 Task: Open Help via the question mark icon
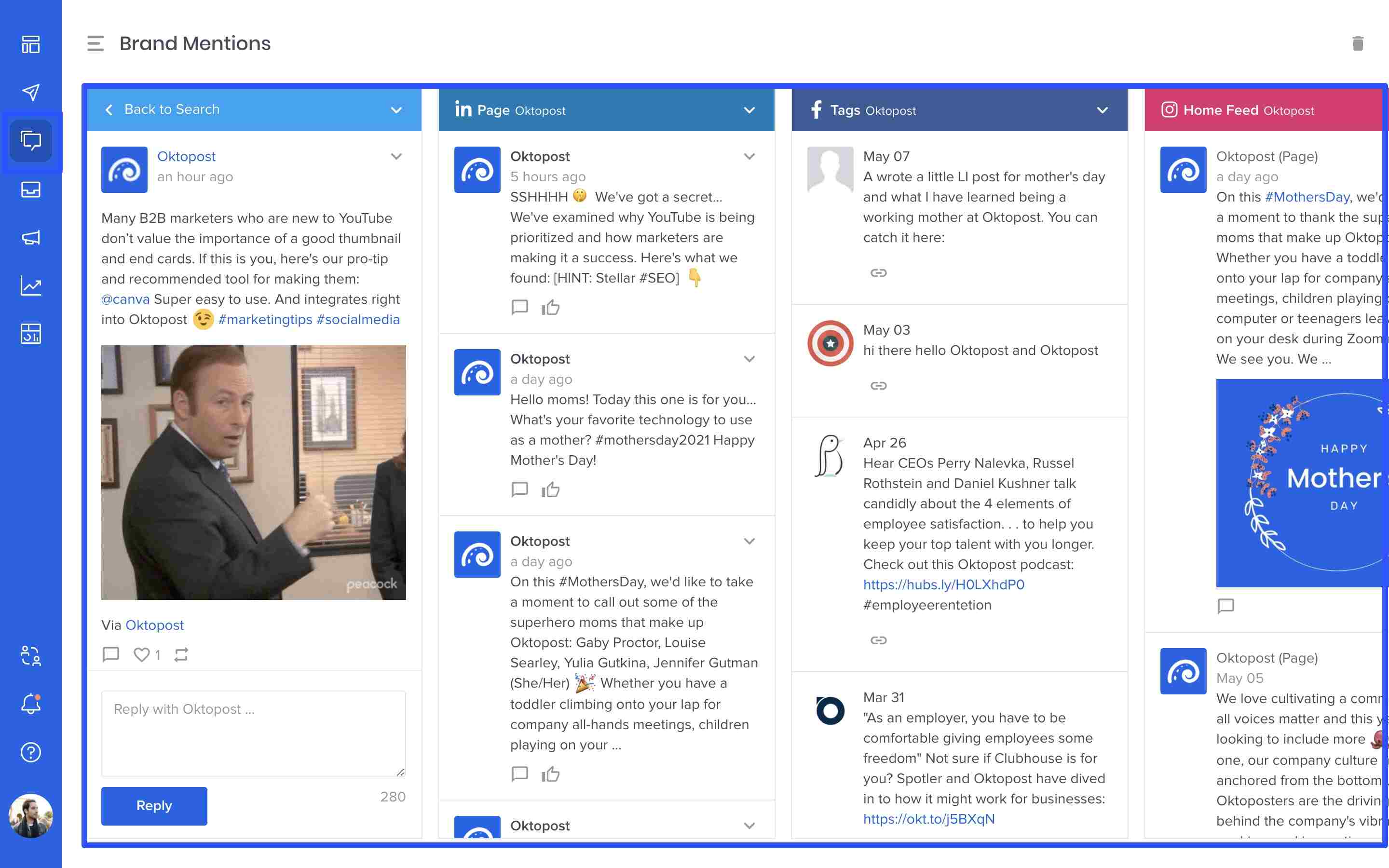(x=31, y=752)
